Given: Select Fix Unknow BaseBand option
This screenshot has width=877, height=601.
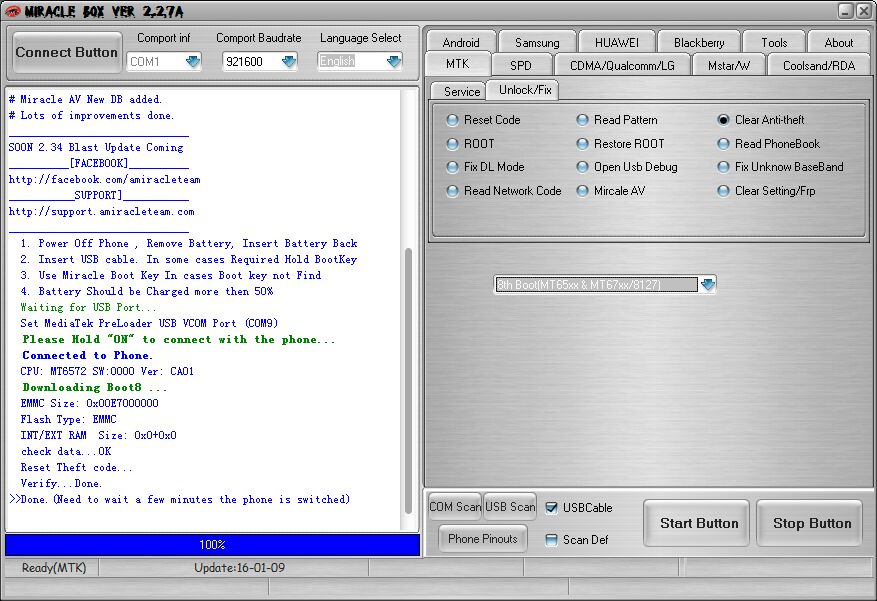Looking at the screenshot, I should [x=723, y=167].
